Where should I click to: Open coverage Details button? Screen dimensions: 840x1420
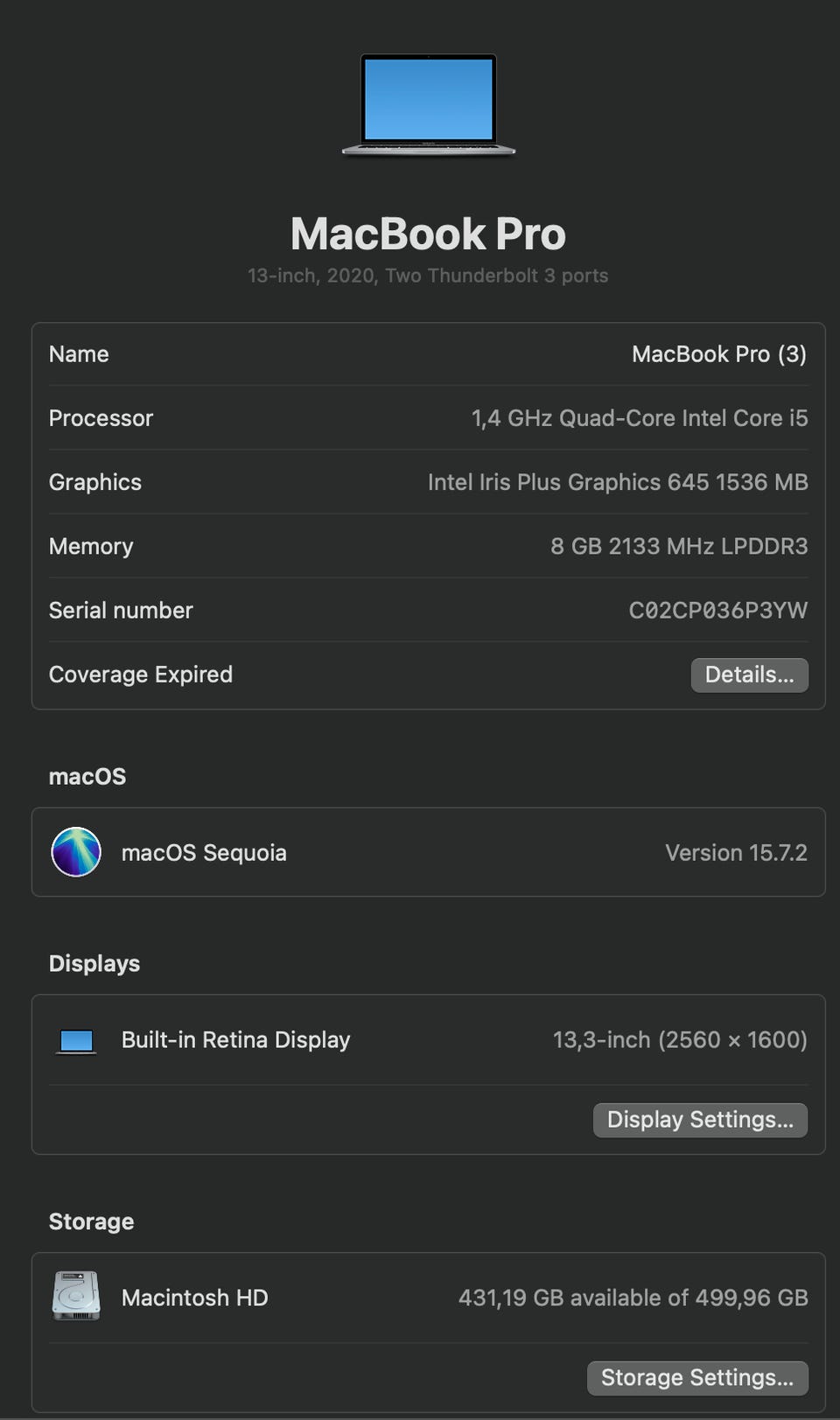749,675
